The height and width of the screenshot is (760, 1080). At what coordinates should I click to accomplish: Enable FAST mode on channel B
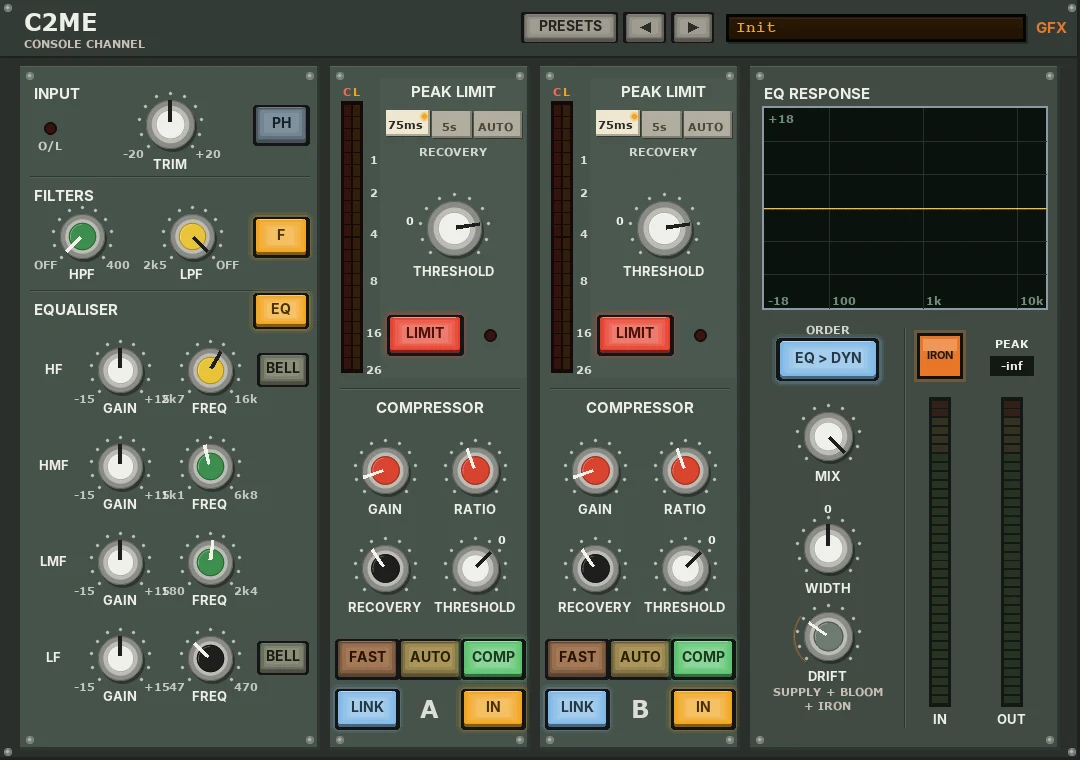(x=577, y=658)
